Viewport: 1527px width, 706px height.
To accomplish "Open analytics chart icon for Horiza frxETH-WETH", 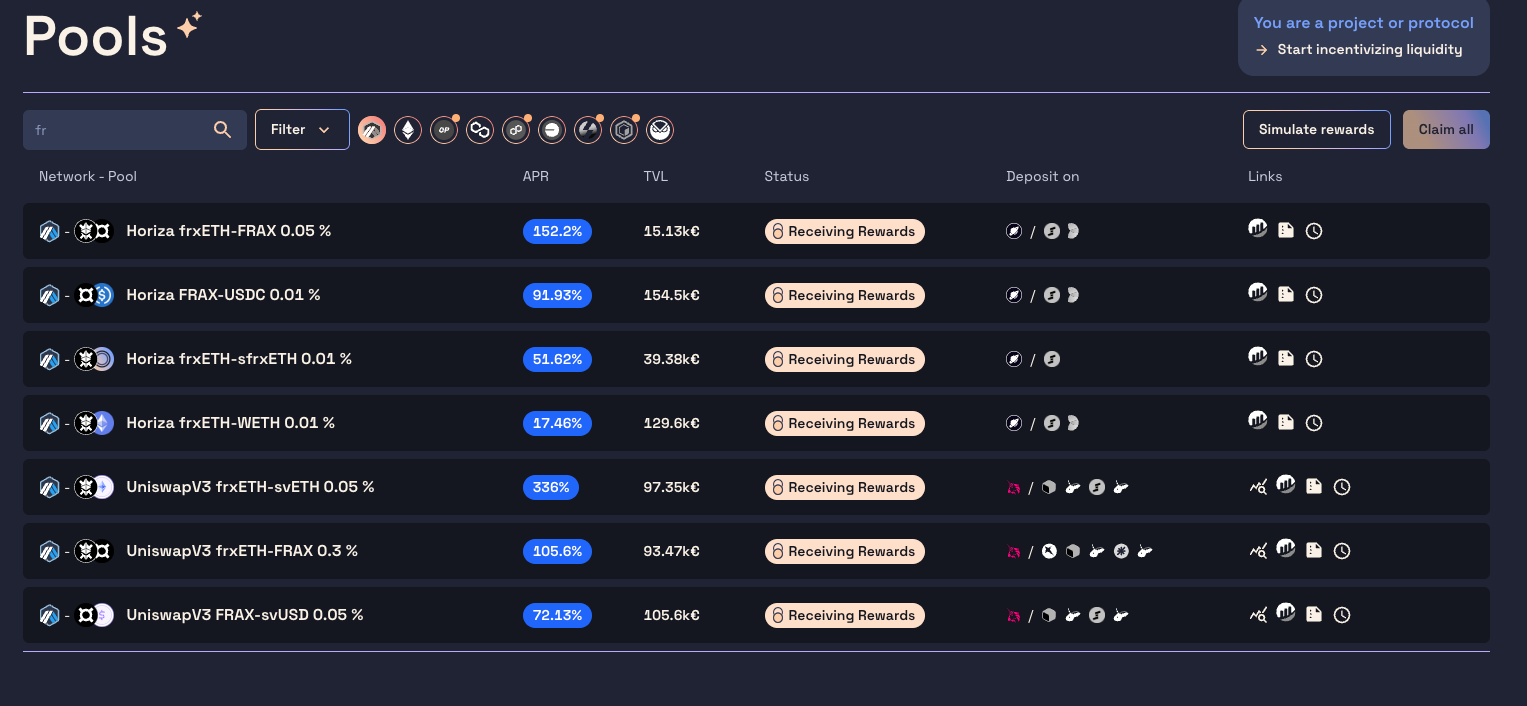I will click(1258, 421).
